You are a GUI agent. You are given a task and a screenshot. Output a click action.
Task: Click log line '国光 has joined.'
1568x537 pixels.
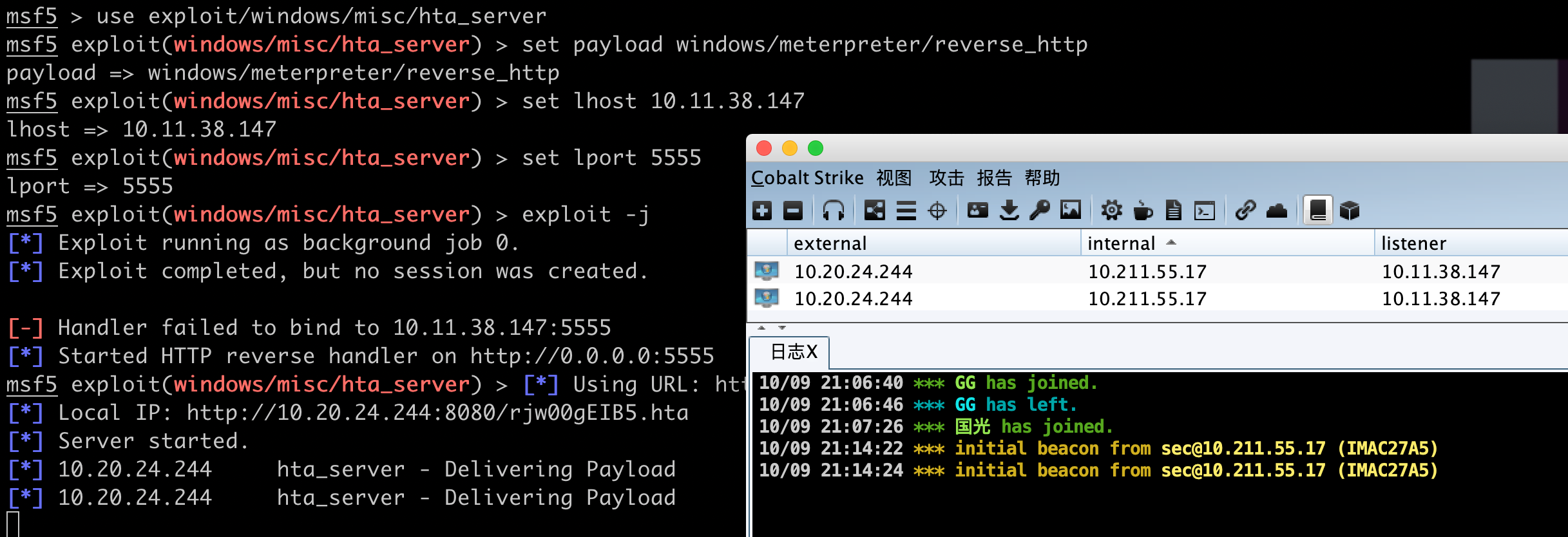click(936, 427)
